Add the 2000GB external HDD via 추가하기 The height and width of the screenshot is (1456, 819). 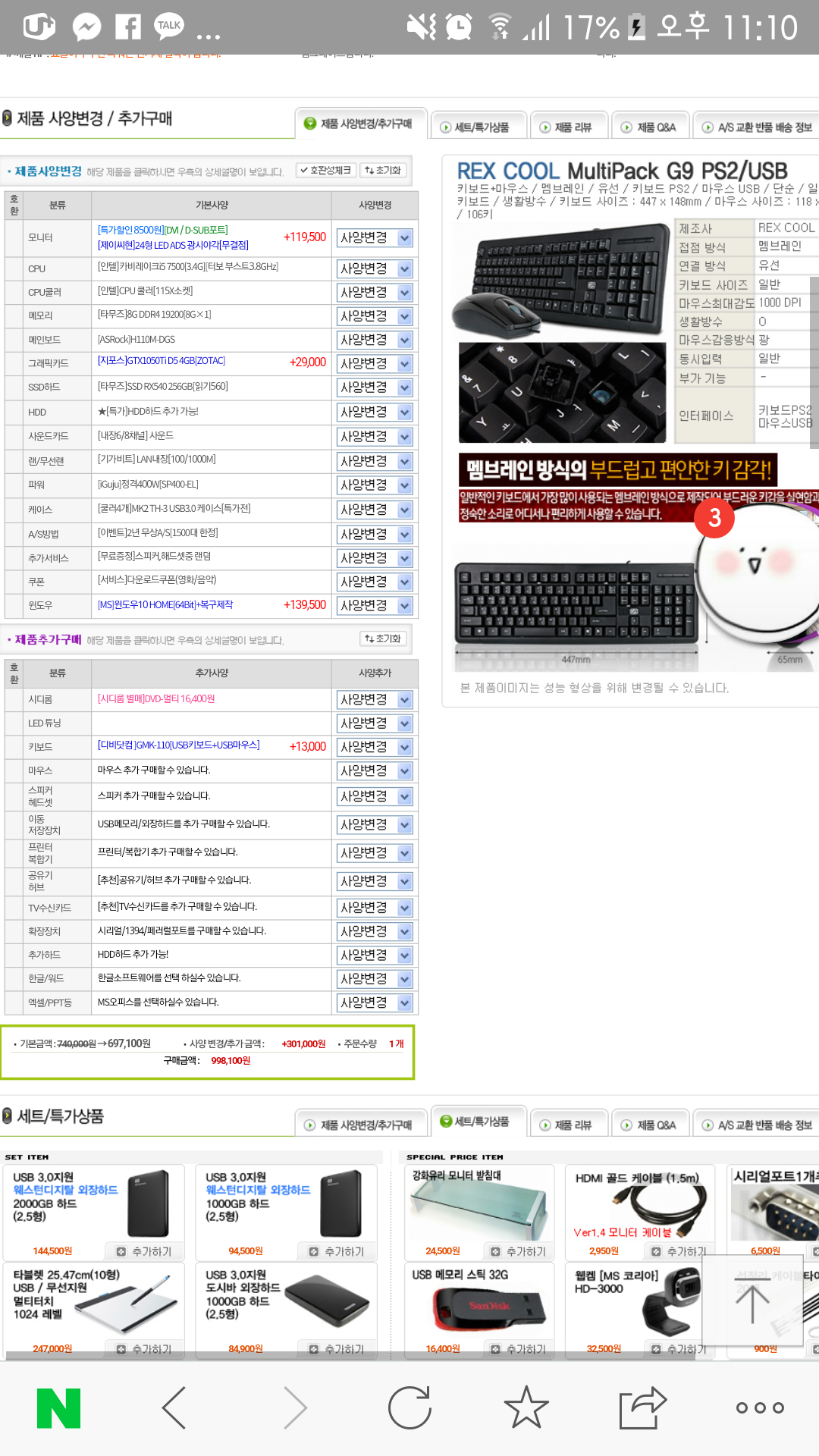click(x=144, y=1251)
